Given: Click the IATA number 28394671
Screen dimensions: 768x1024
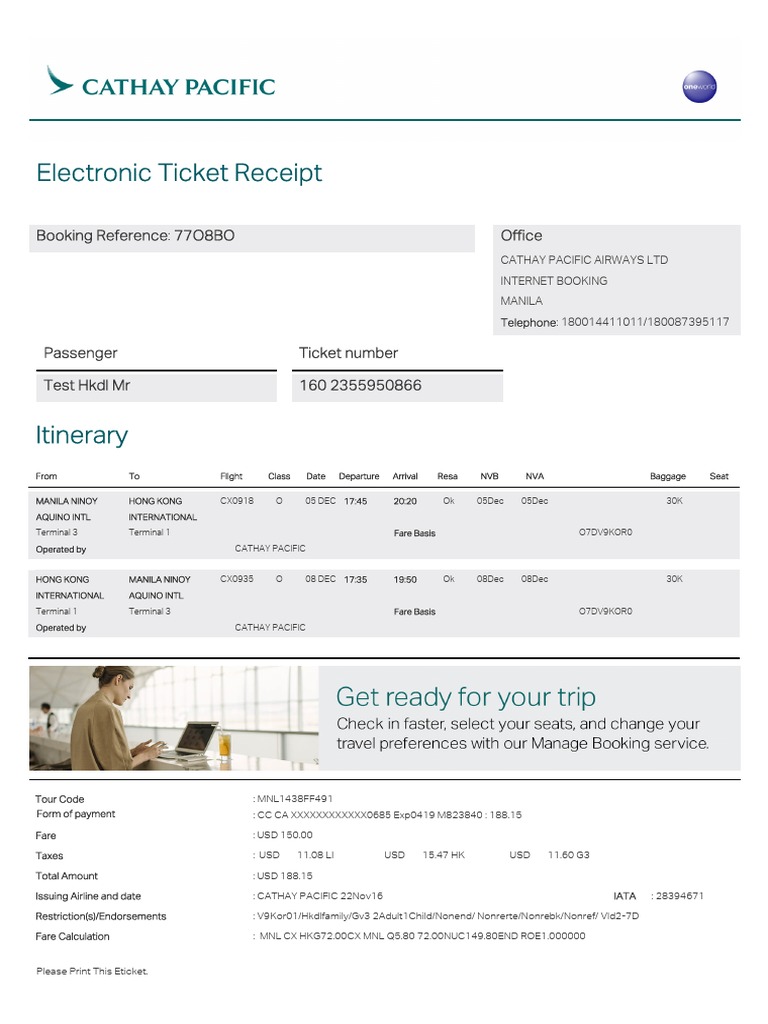Looking at the screenshot, I should pos(677,896).
